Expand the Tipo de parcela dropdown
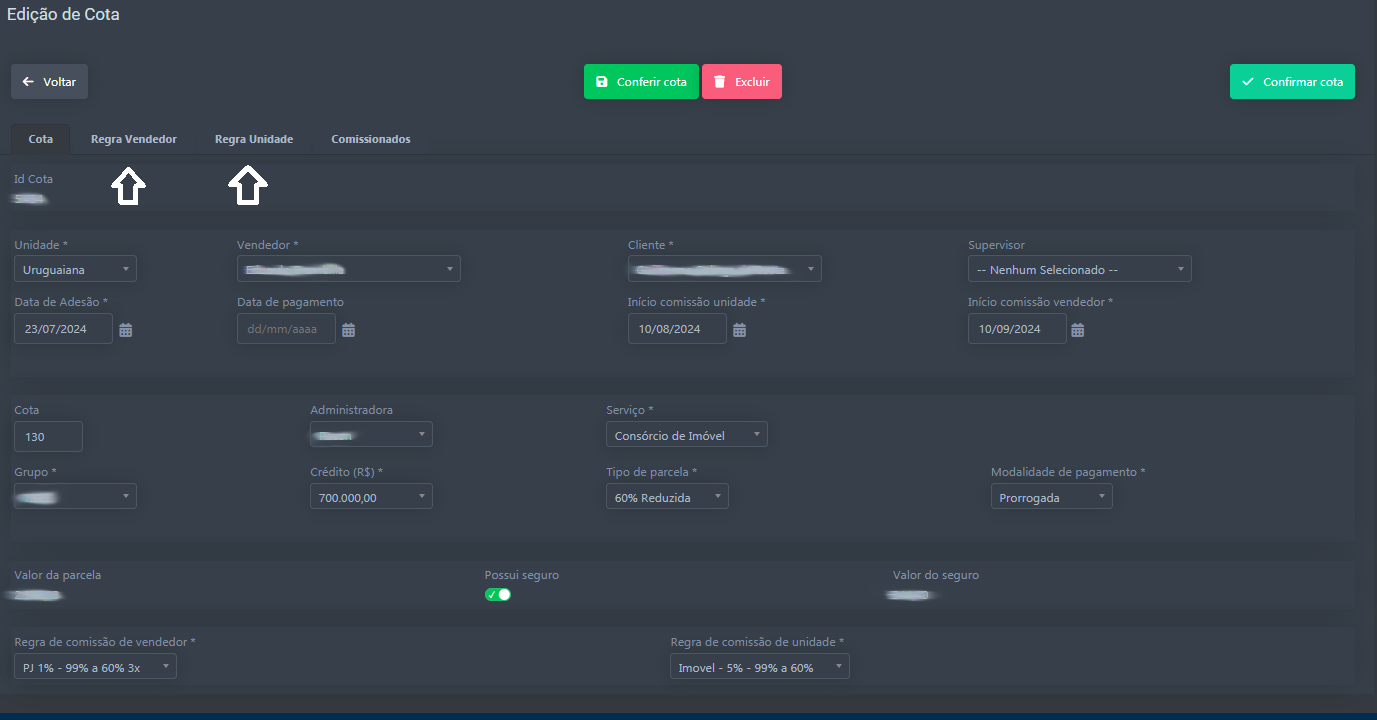 tap(667, 497)
